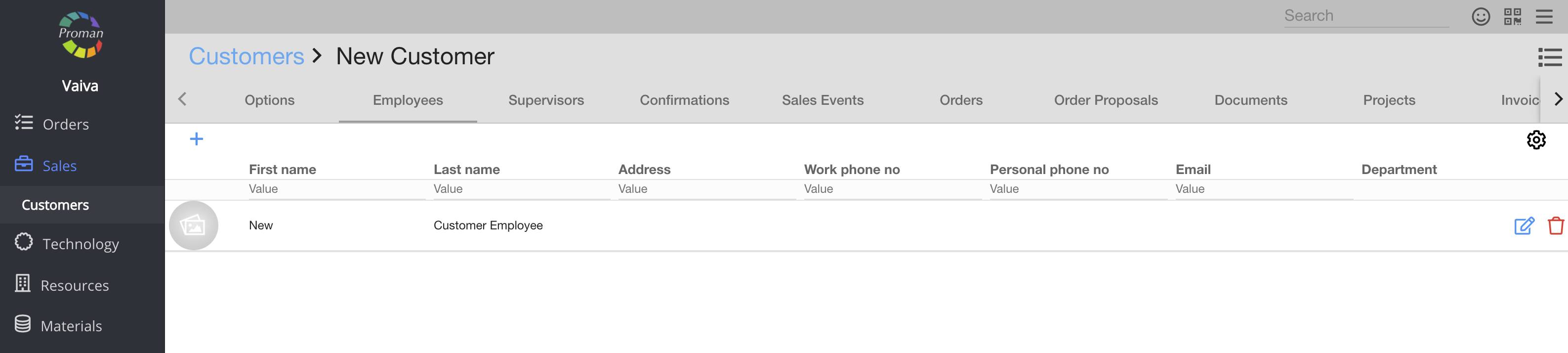Click the smiley face icon
Image resolution: width=1568 pixels, height=353 pixels.
pos(1481,16)
